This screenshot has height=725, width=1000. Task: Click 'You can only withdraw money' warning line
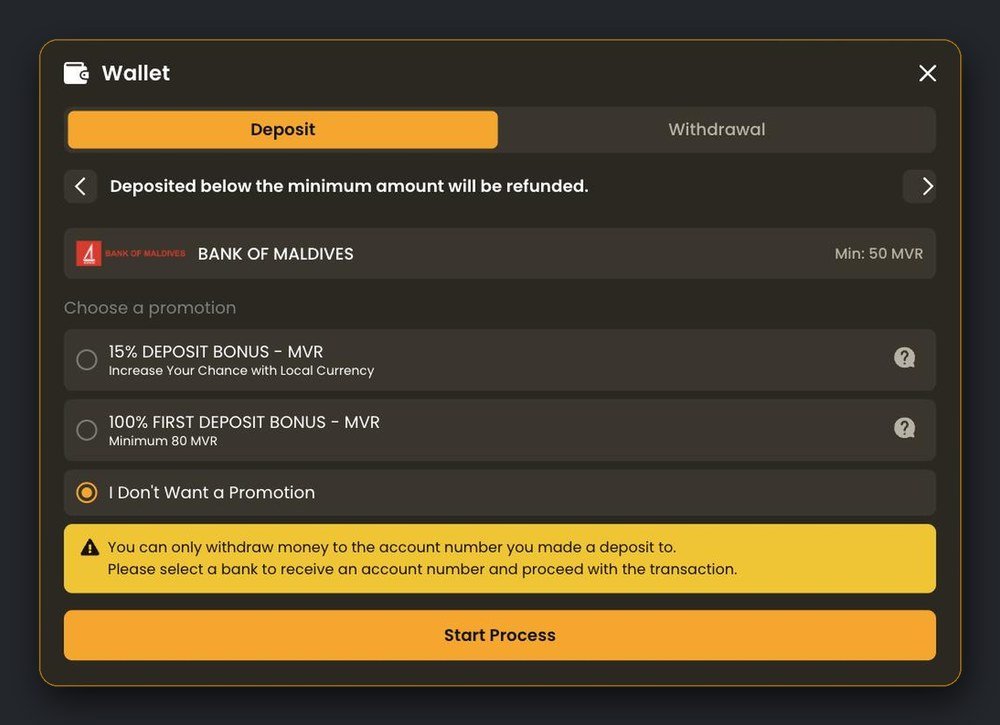coord(392,547)
